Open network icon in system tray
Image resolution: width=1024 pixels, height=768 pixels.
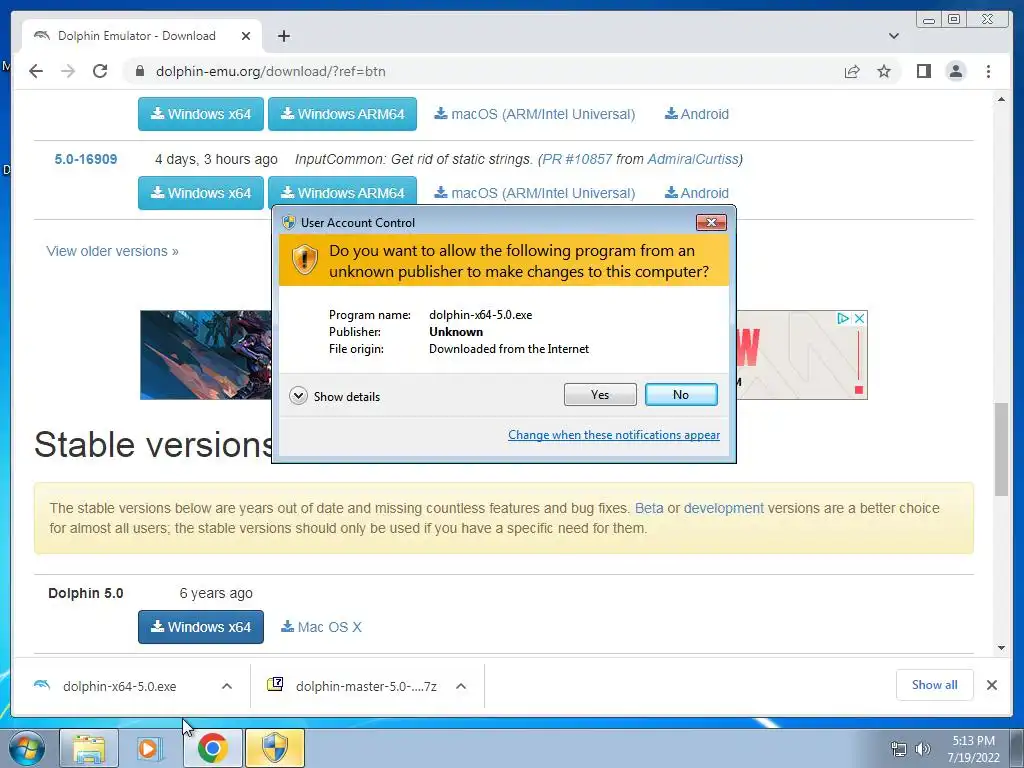pos(899,749)
